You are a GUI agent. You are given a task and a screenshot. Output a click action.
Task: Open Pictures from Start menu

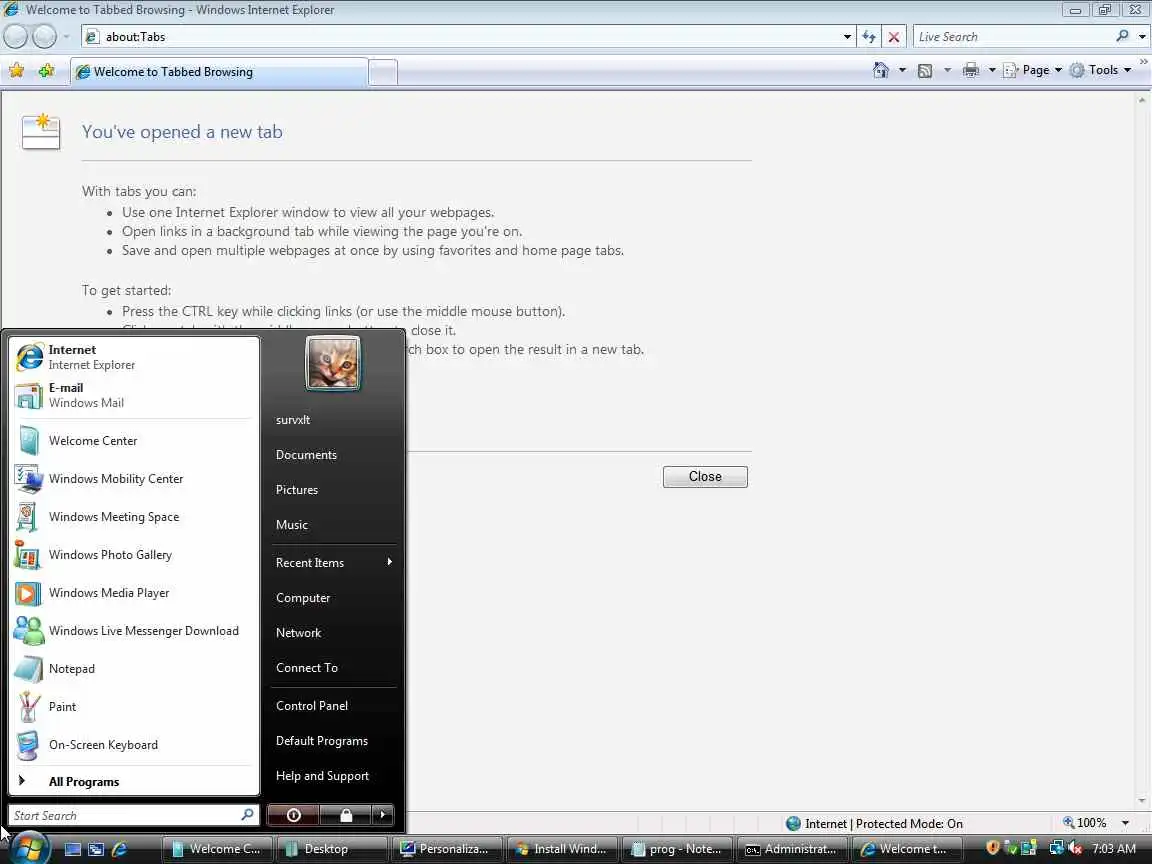[334, 490]
